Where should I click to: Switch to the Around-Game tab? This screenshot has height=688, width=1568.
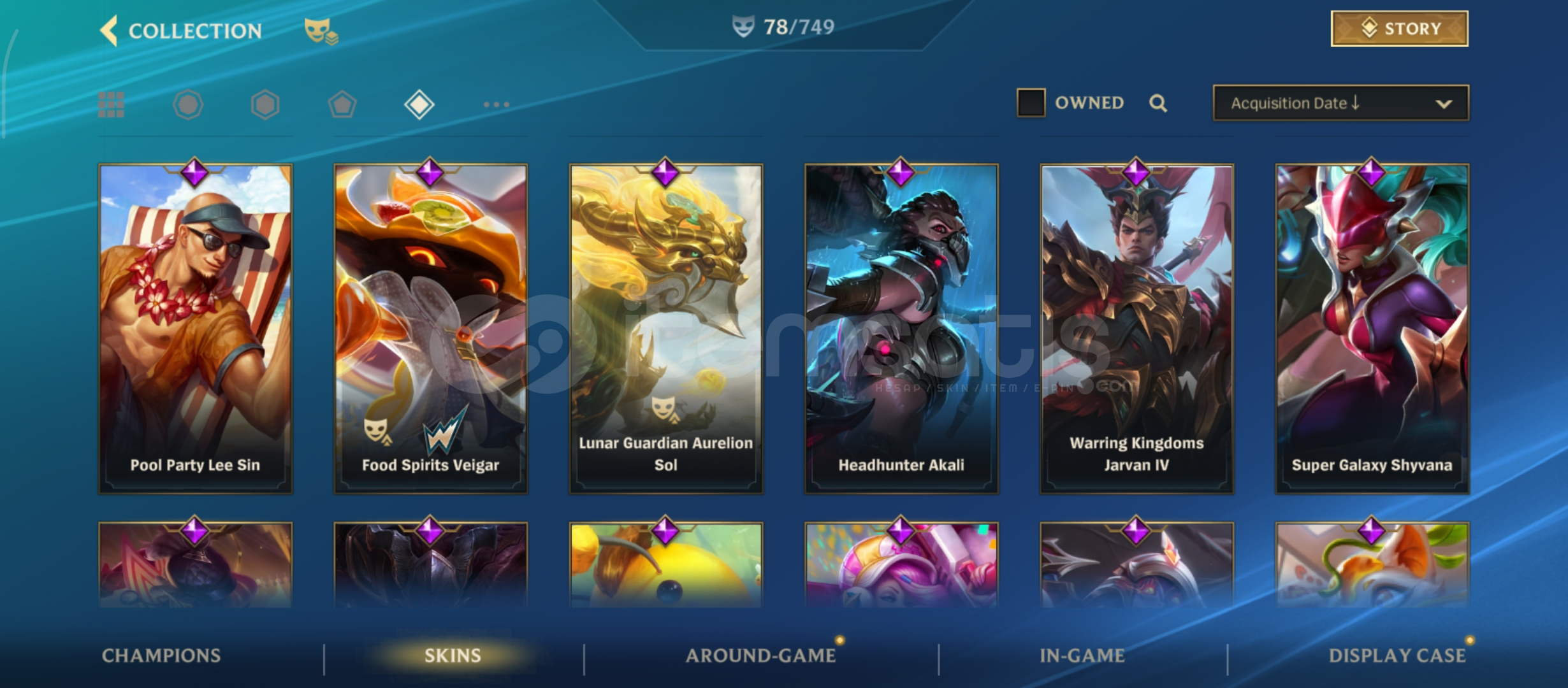(760, 656)
